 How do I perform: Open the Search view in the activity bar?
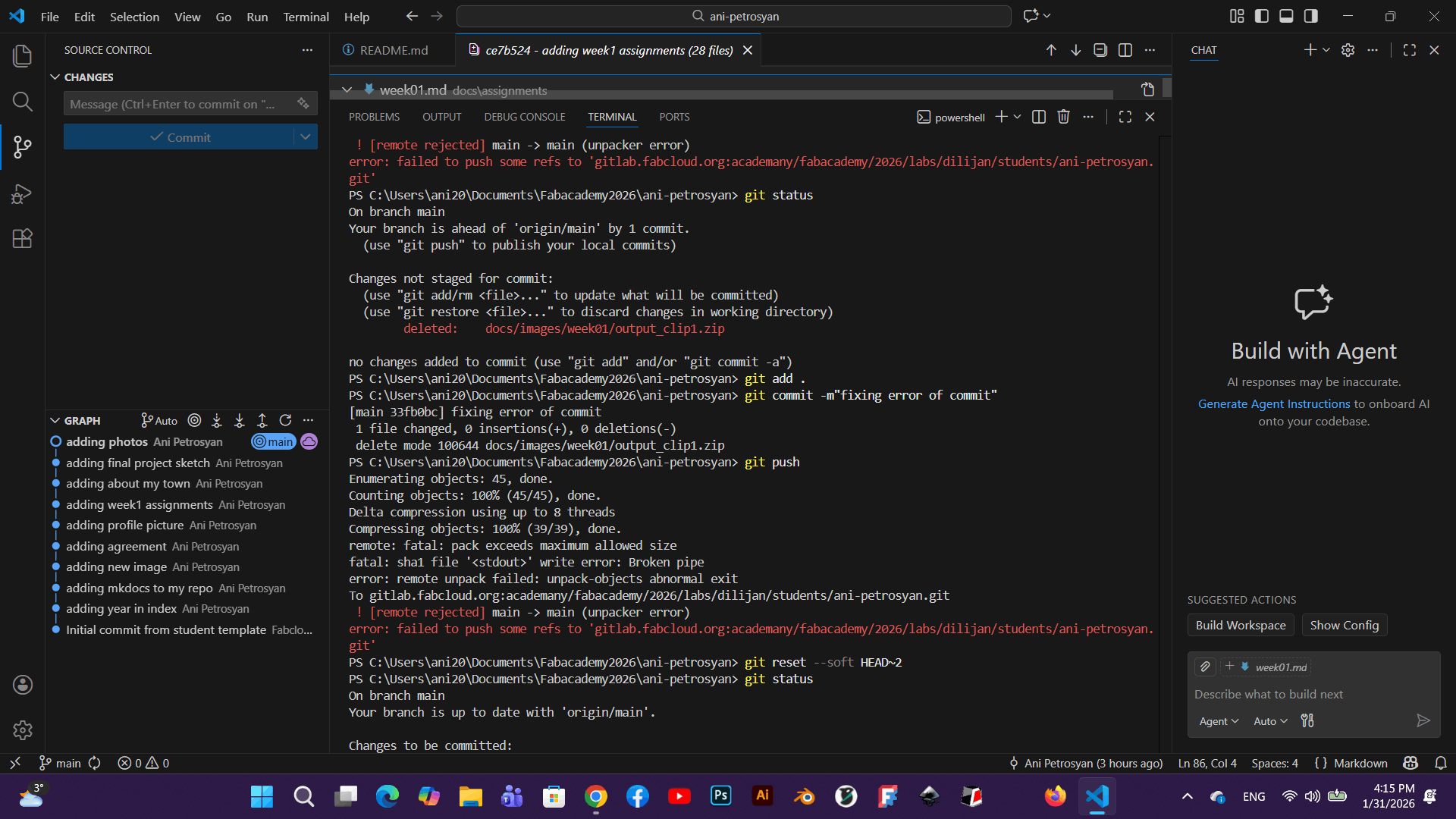coord(22,102)
